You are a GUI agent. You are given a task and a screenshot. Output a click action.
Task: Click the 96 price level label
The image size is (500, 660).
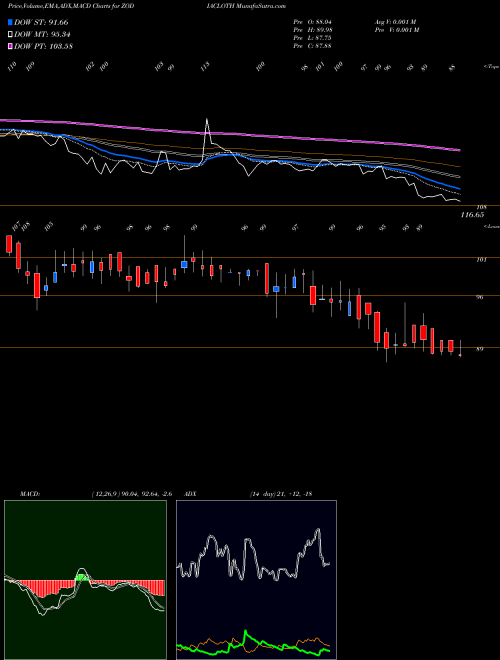(482, 297)
